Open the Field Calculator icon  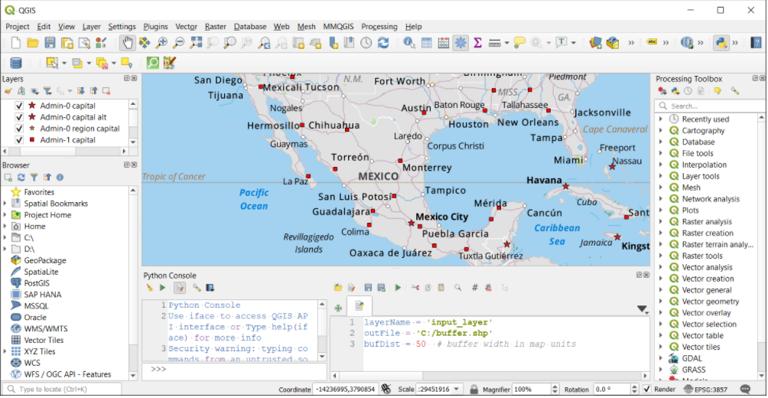[444, 43]
